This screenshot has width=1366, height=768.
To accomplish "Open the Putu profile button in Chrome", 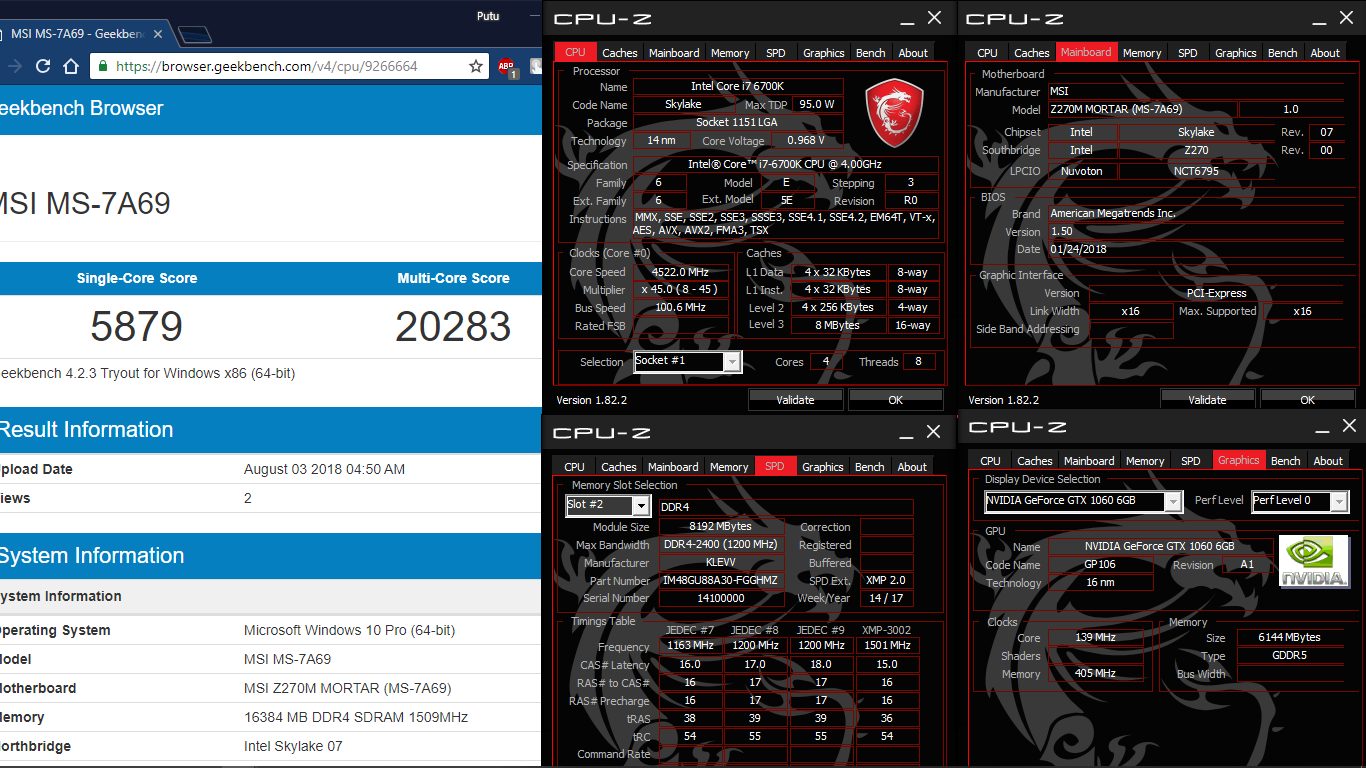I will [x=488, y=15].
